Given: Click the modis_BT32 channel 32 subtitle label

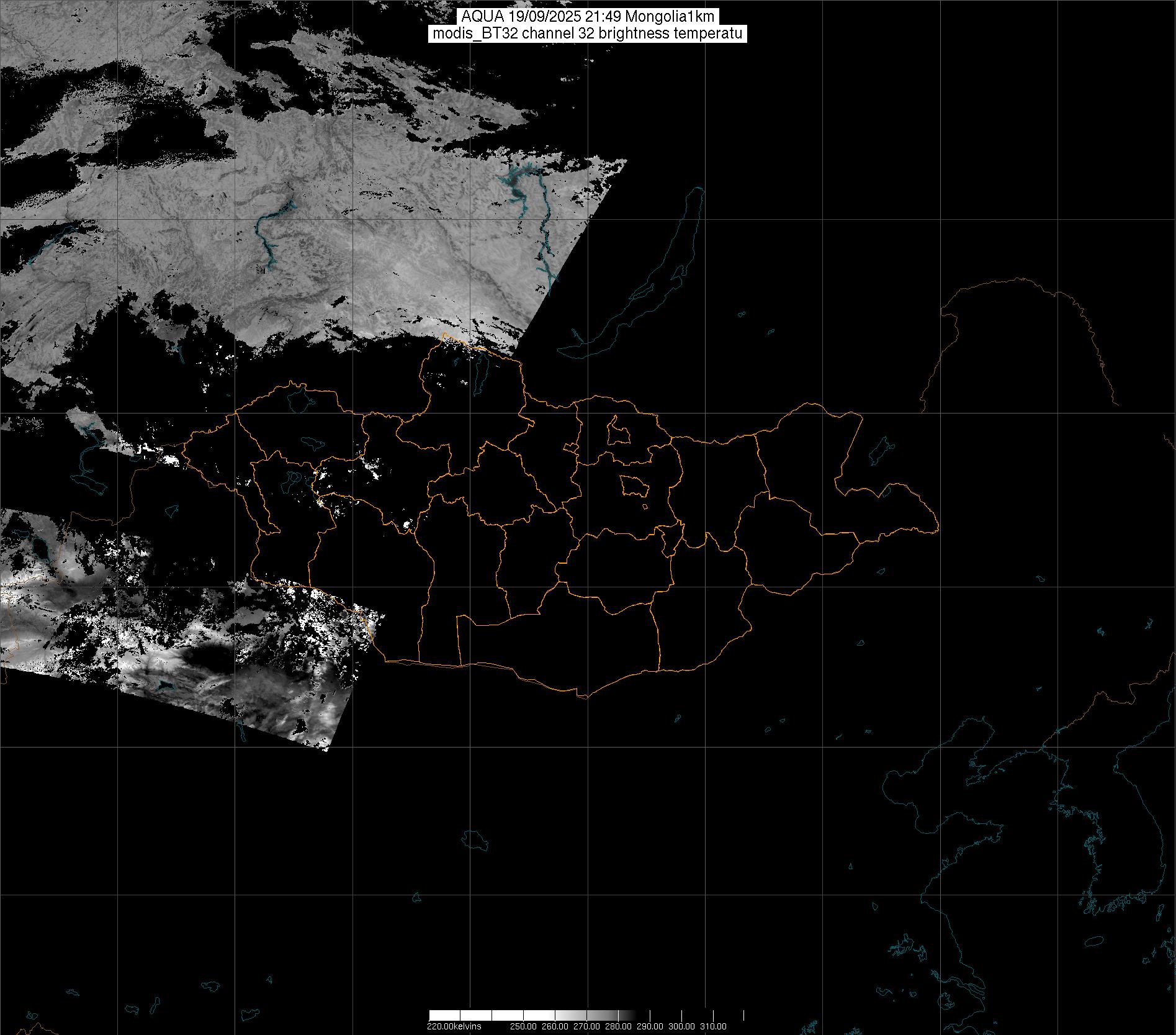Looking at the screenshot, I should (587, 34).
